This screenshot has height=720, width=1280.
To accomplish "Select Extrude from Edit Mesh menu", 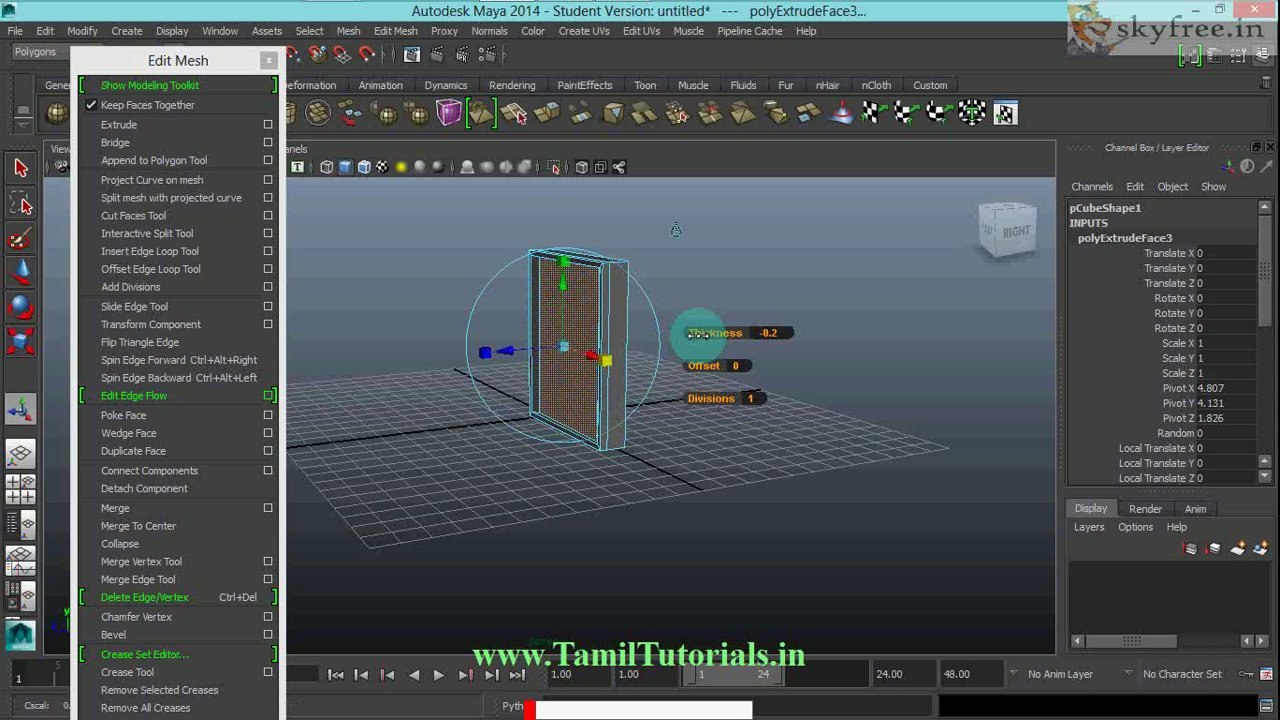I will 119,125.
